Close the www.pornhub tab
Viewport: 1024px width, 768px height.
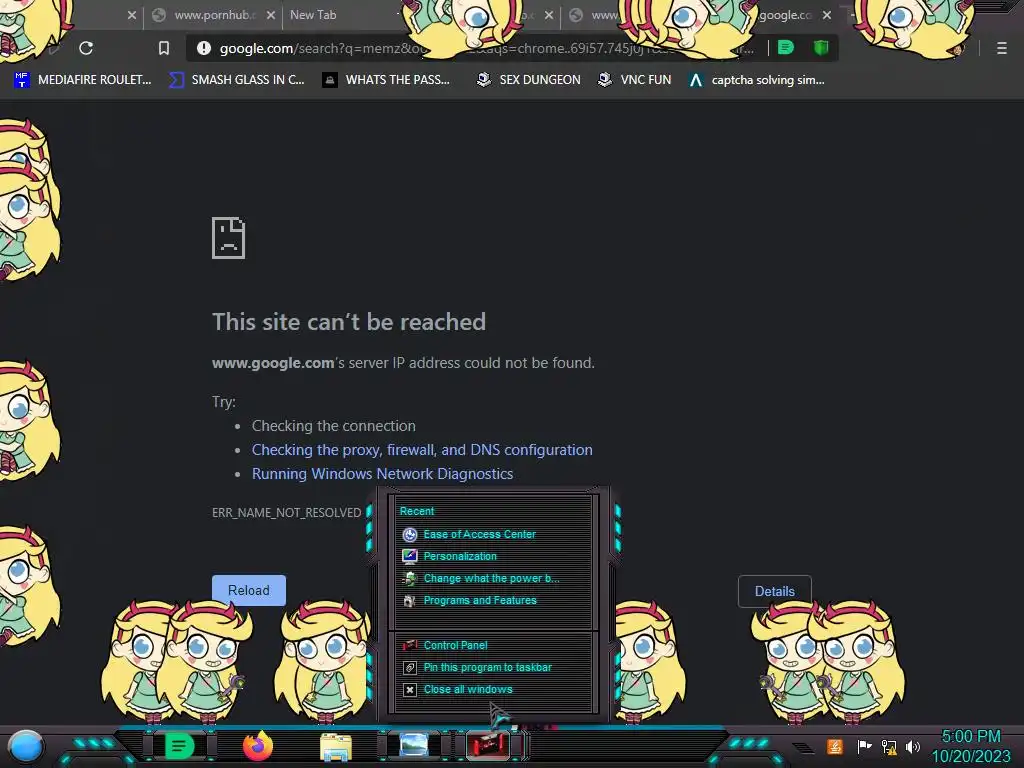[x=270, y=15]
